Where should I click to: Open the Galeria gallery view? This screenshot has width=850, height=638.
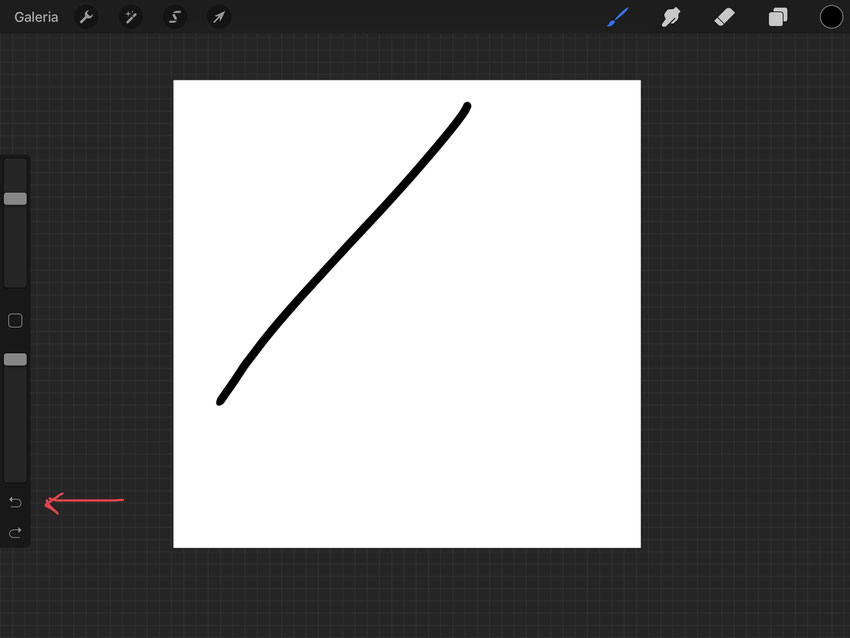(x=36, y=17)
